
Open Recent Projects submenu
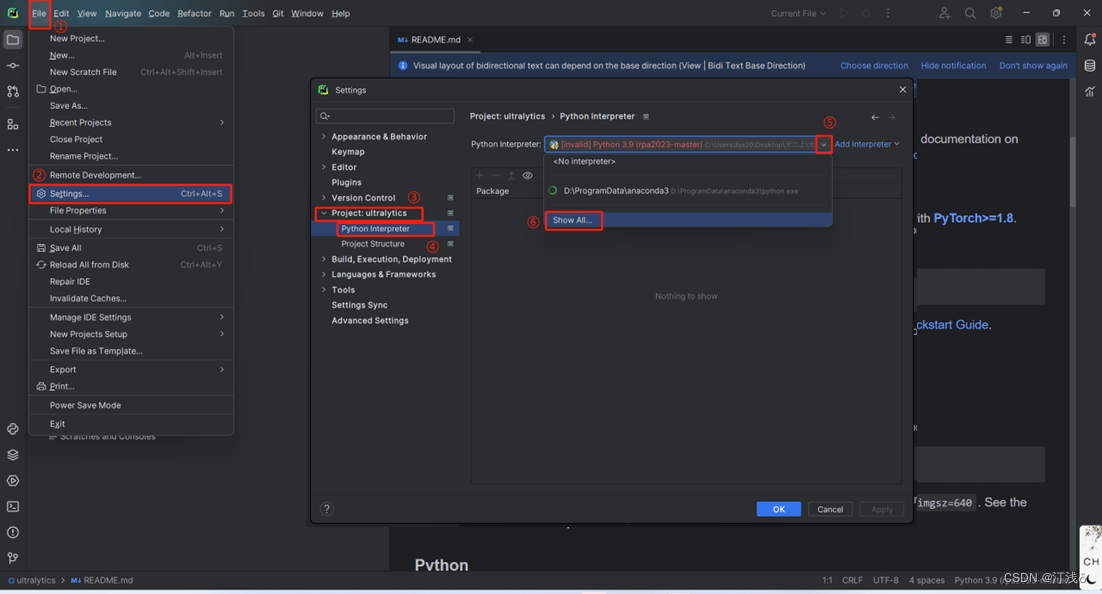click(131, 122)
